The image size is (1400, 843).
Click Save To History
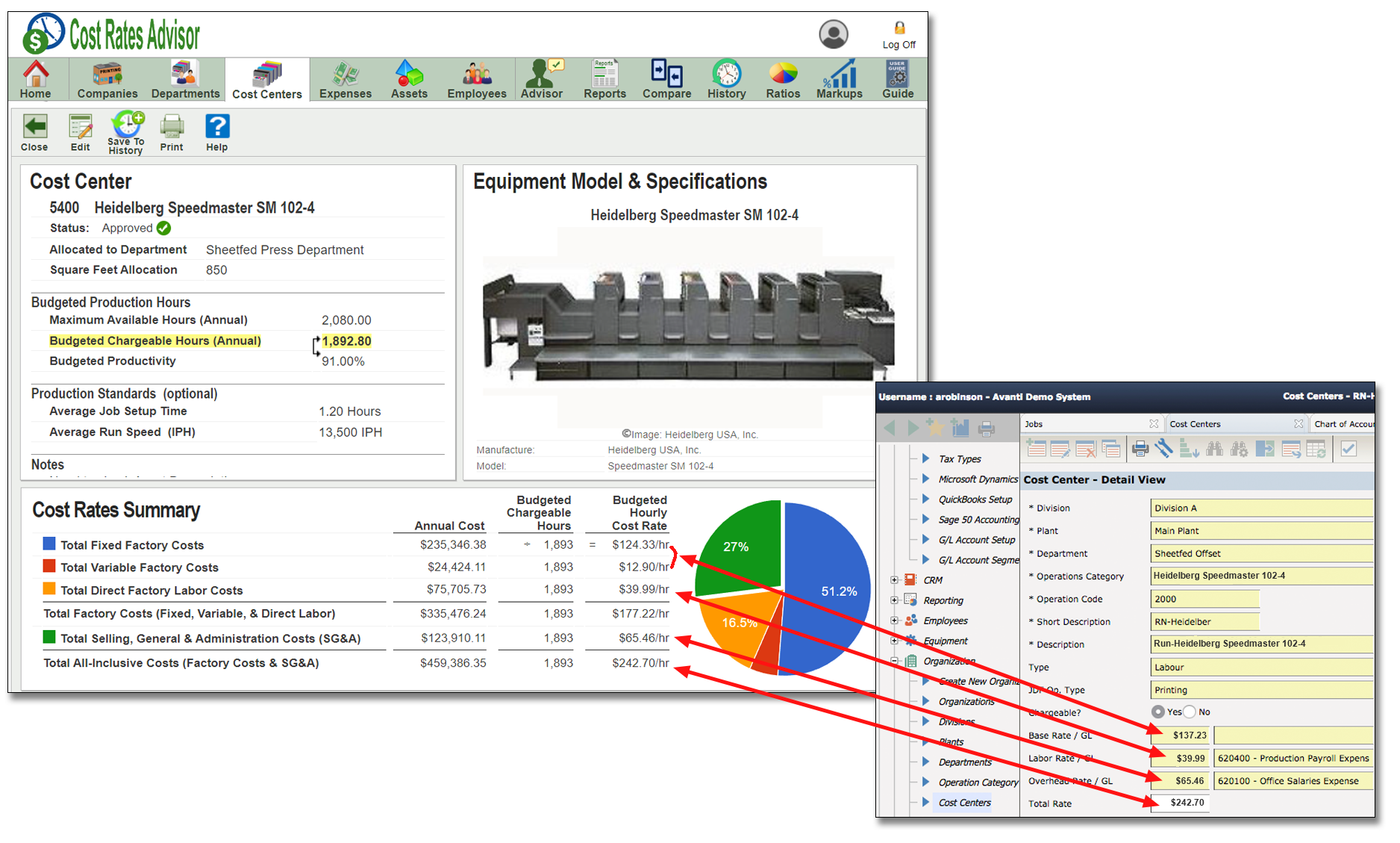pos(126,133)
